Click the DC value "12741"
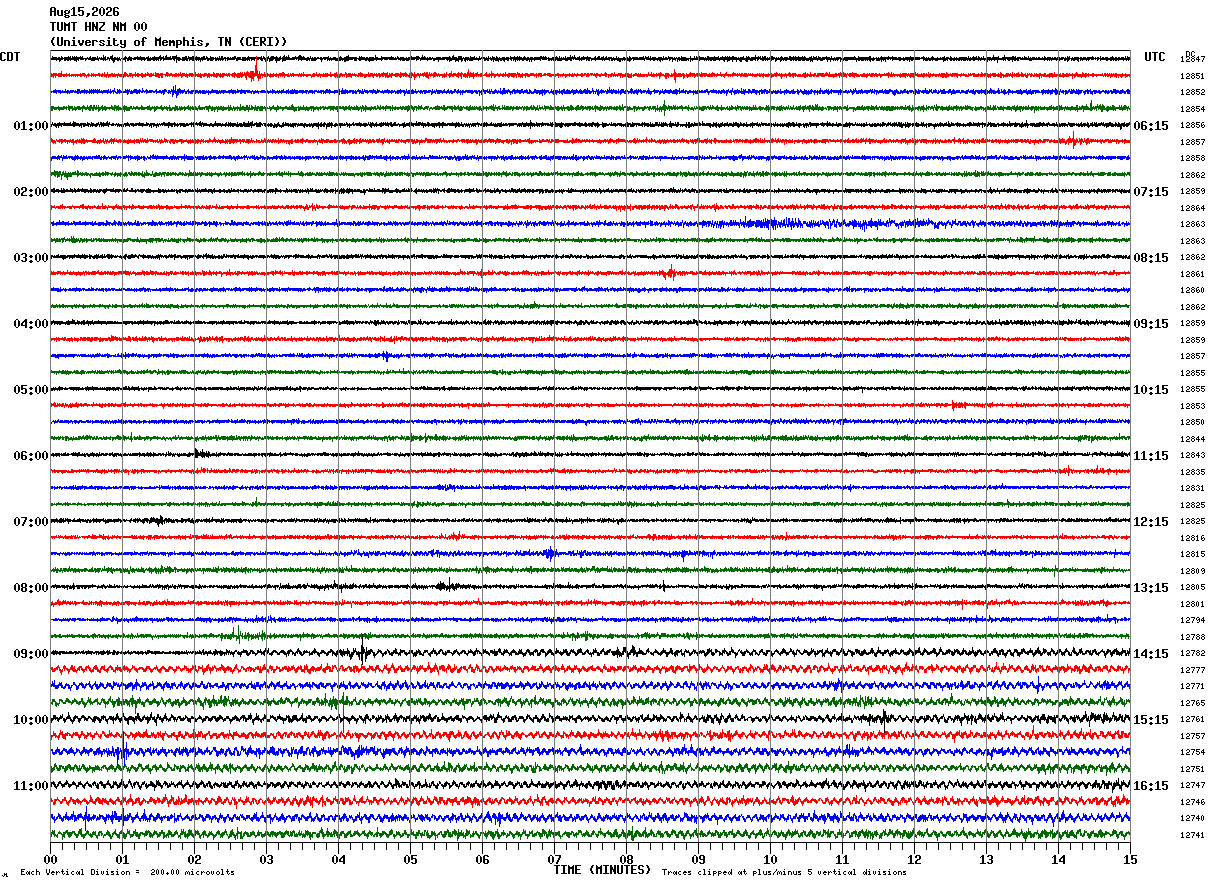The image size is (1210, 886). (x=1192, y=835)
